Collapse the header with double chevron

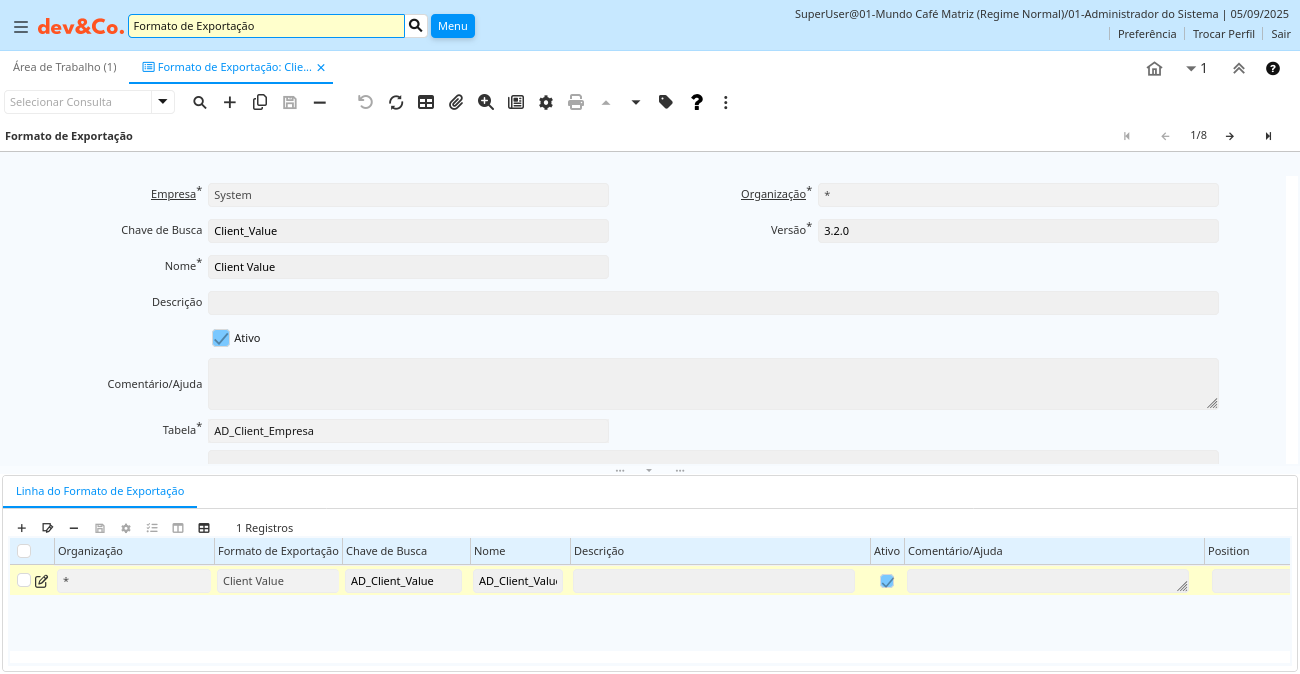pos(1238,69)
